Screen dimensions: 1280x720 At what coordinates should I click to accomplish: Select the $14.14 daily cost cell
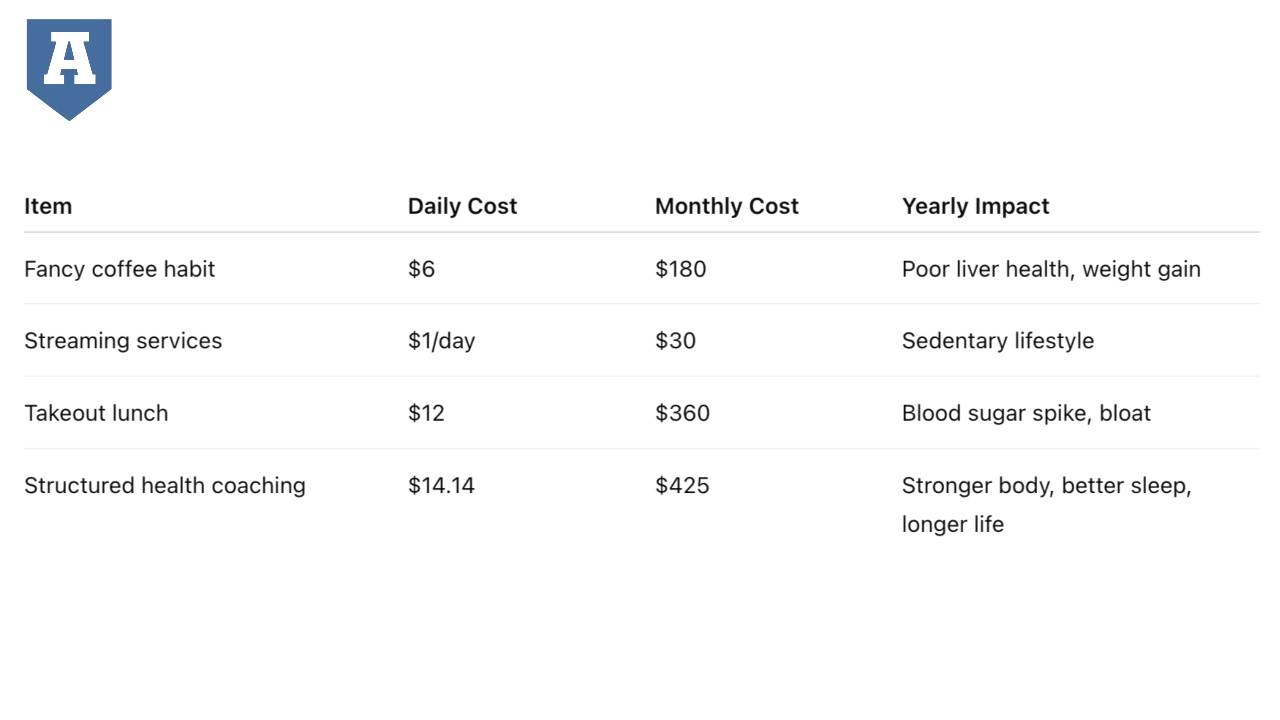441,486
